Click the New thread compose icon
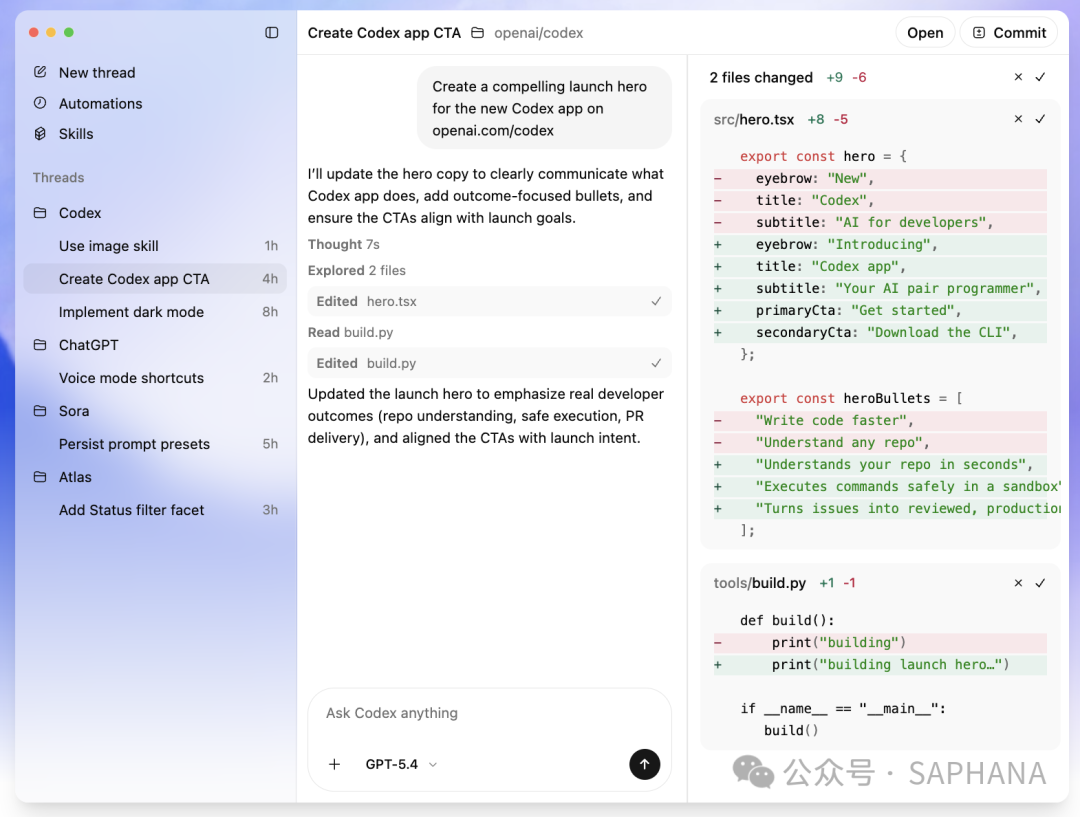Image resolution: width=1080 pixels, height=817 pixels. (40, 72)
